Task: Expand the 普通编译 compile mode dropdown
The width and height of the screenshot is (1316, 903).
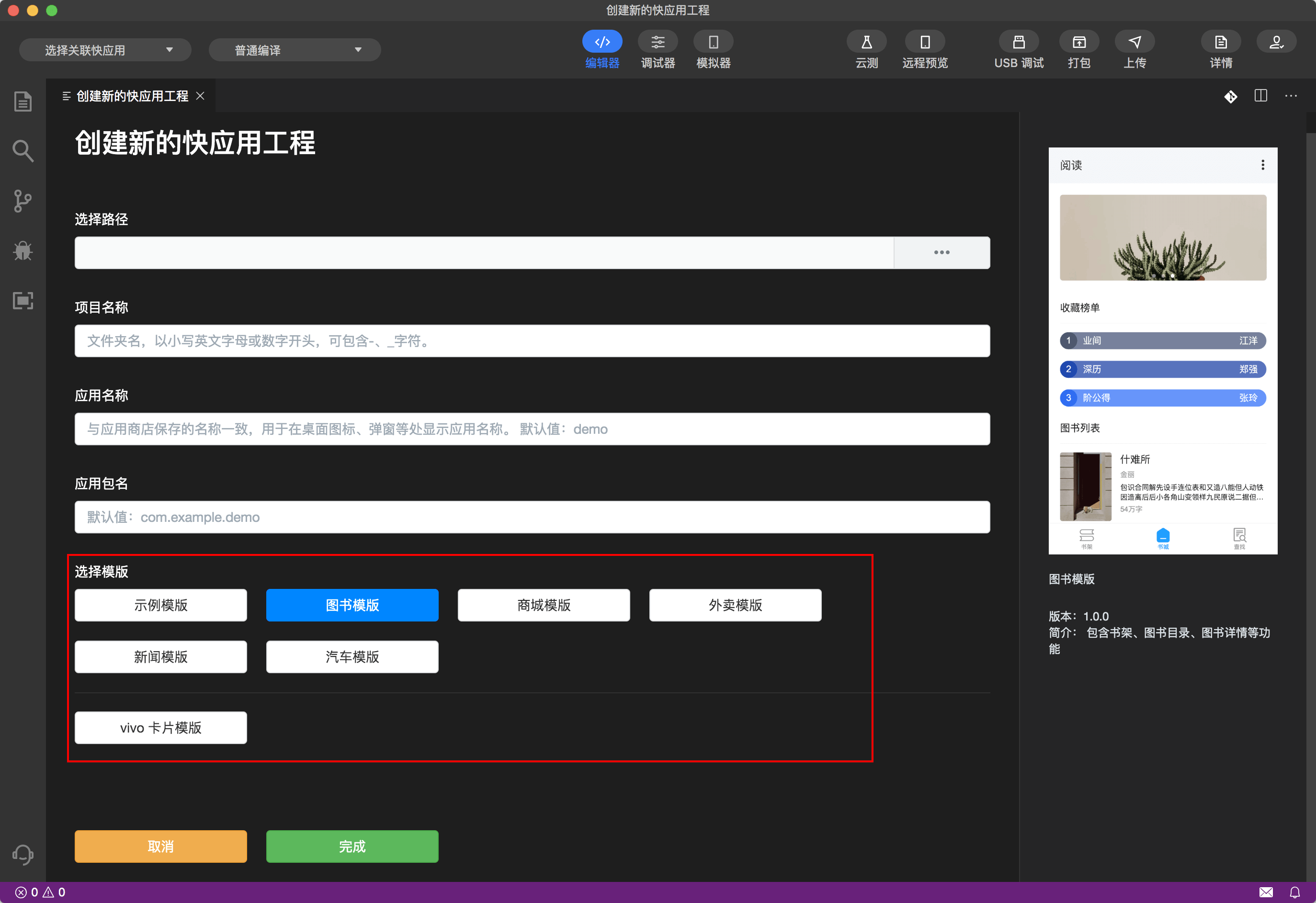Action: 295,50
